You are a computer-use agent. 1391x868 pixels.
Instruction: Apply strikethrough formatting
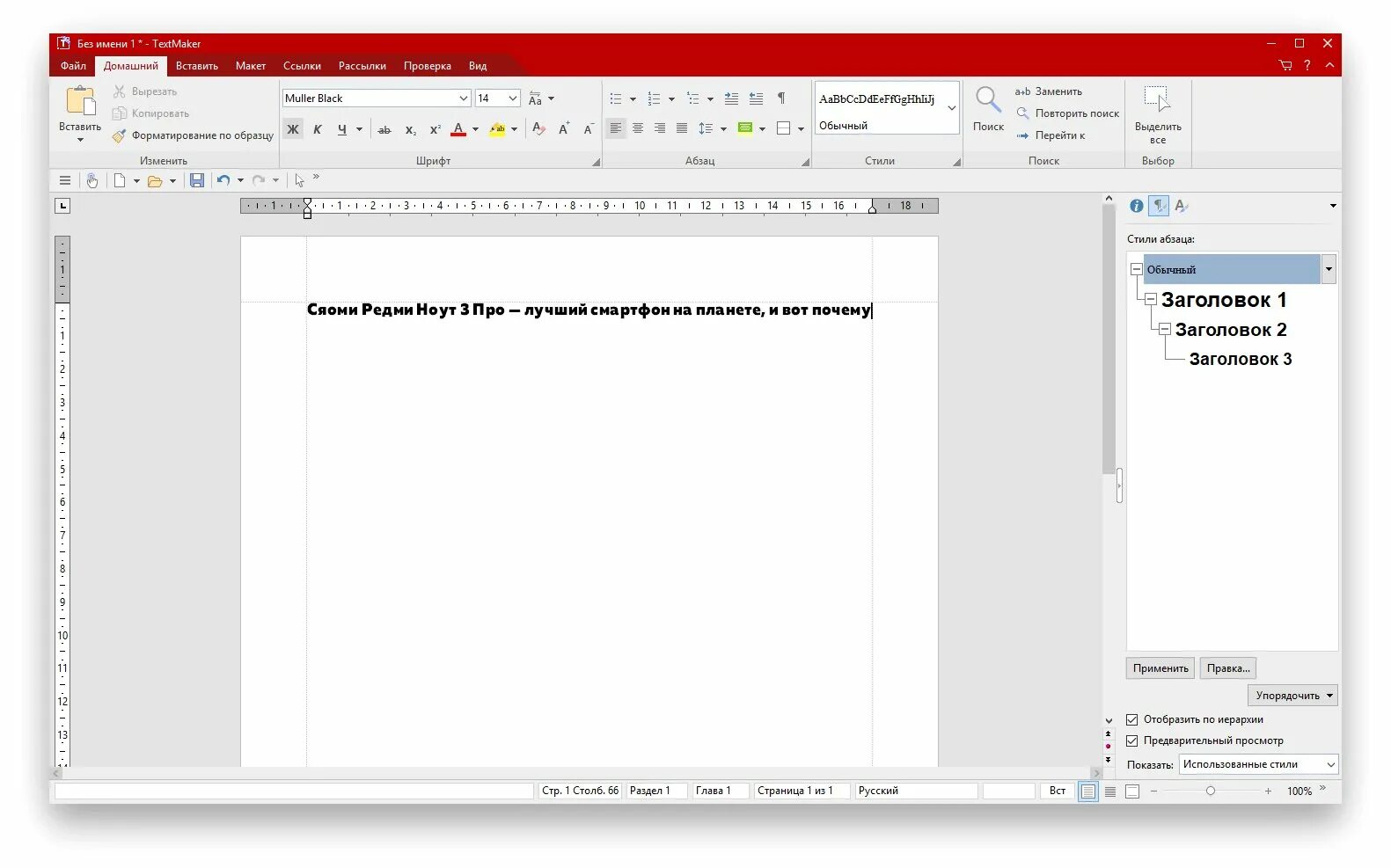384,129
